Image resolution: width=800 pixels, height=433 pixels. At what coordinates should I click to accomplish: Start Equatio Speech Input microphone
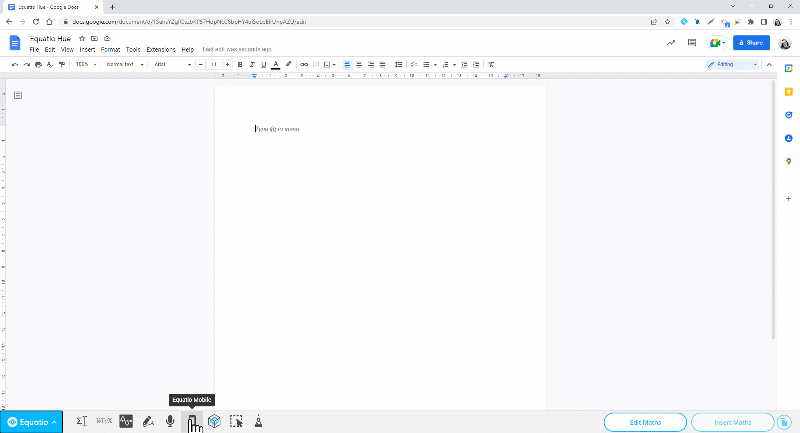point(170,421)
